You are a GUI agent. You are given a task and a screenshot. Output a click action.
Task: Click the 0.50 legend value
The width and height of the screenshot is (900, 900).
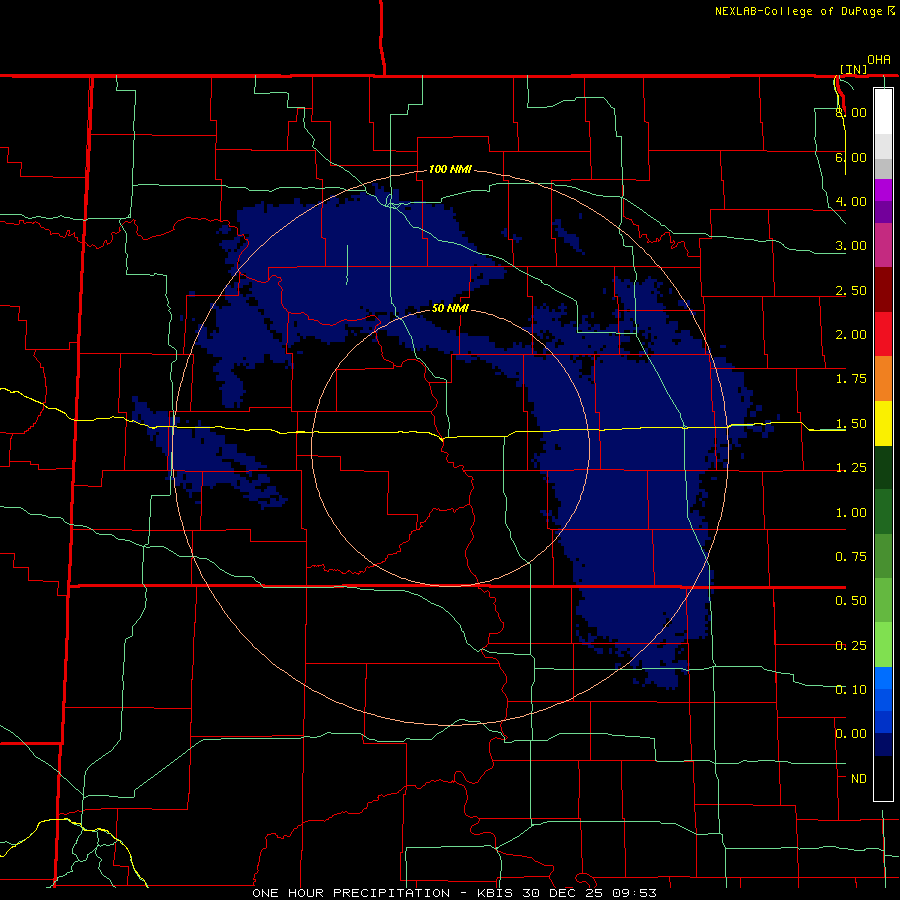point(851,601)
